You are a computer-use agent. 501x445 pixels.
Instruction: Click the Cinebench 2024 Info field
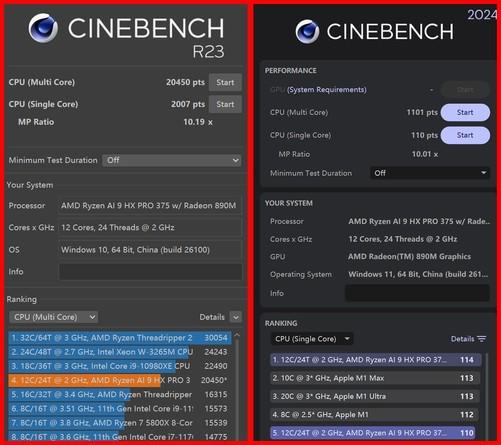(417, 293)
